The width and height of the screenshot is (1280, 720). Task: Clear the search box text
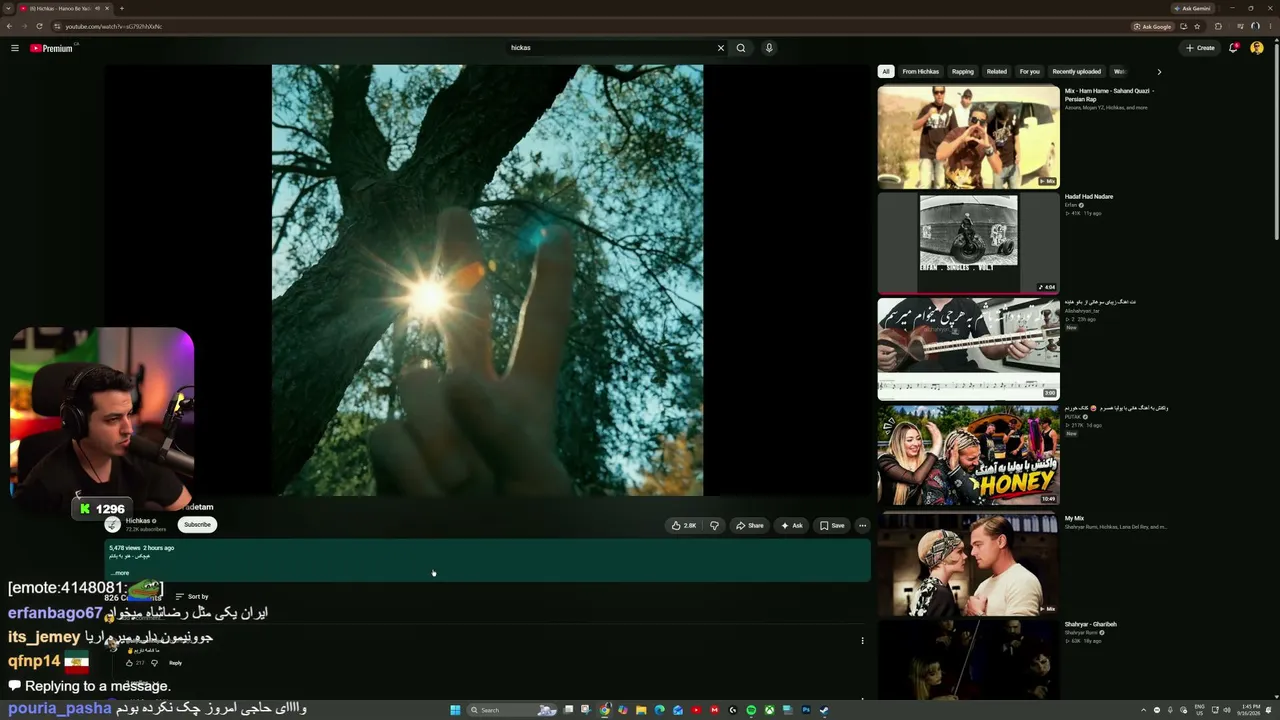click(720, 48)
